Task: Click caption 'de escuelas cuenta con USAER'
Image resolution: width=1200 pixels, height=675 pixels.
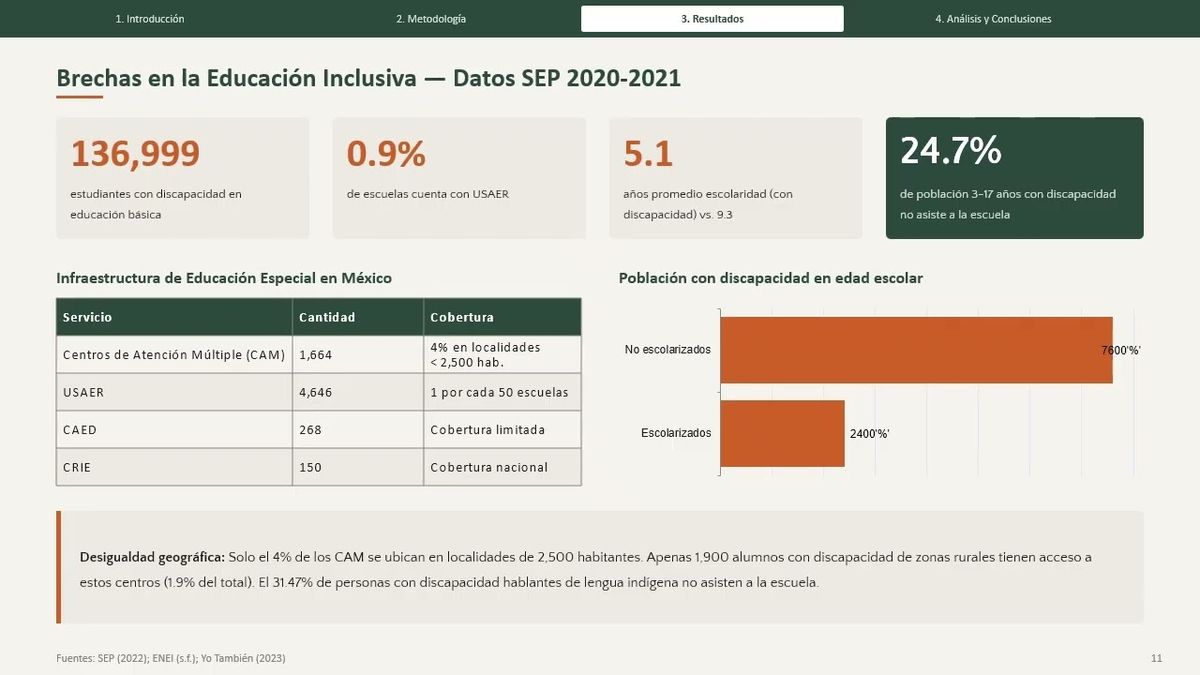Action: coord(428,194)
